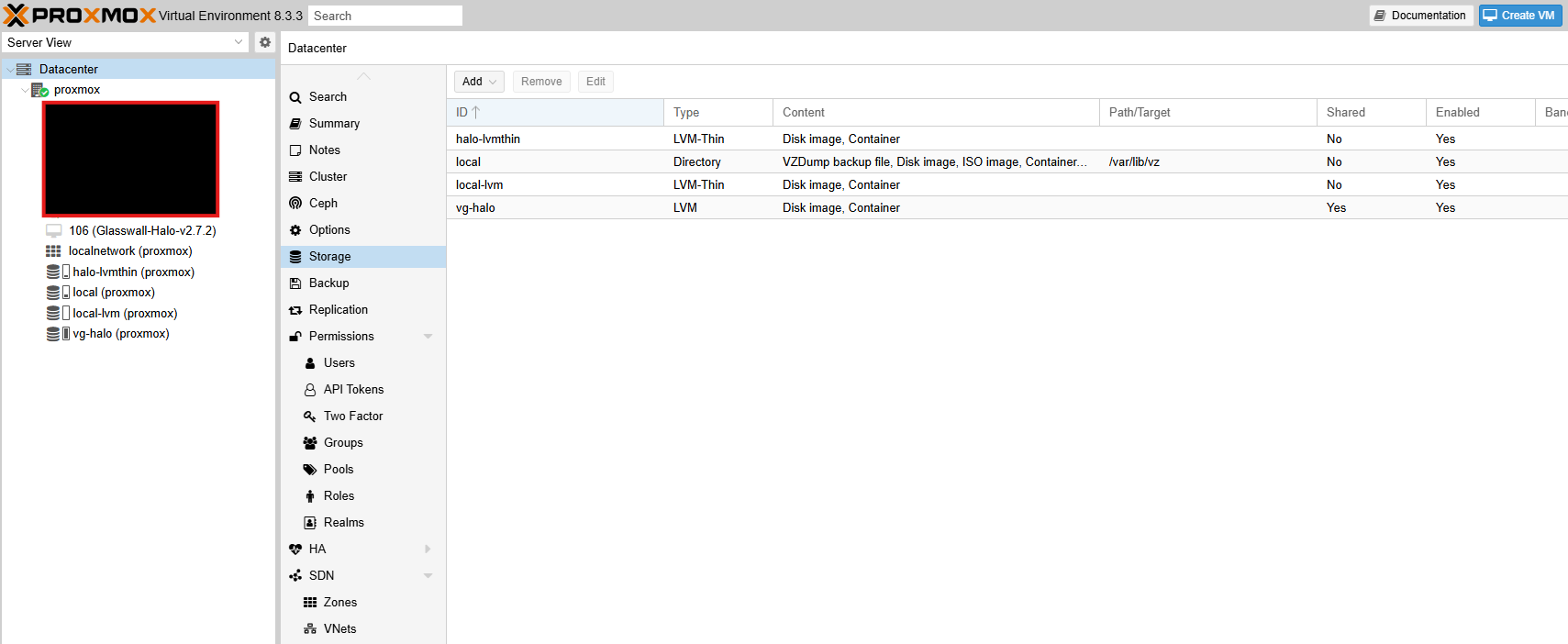
Task: Click the Storage database icon
Action: [x=295, y=257]
